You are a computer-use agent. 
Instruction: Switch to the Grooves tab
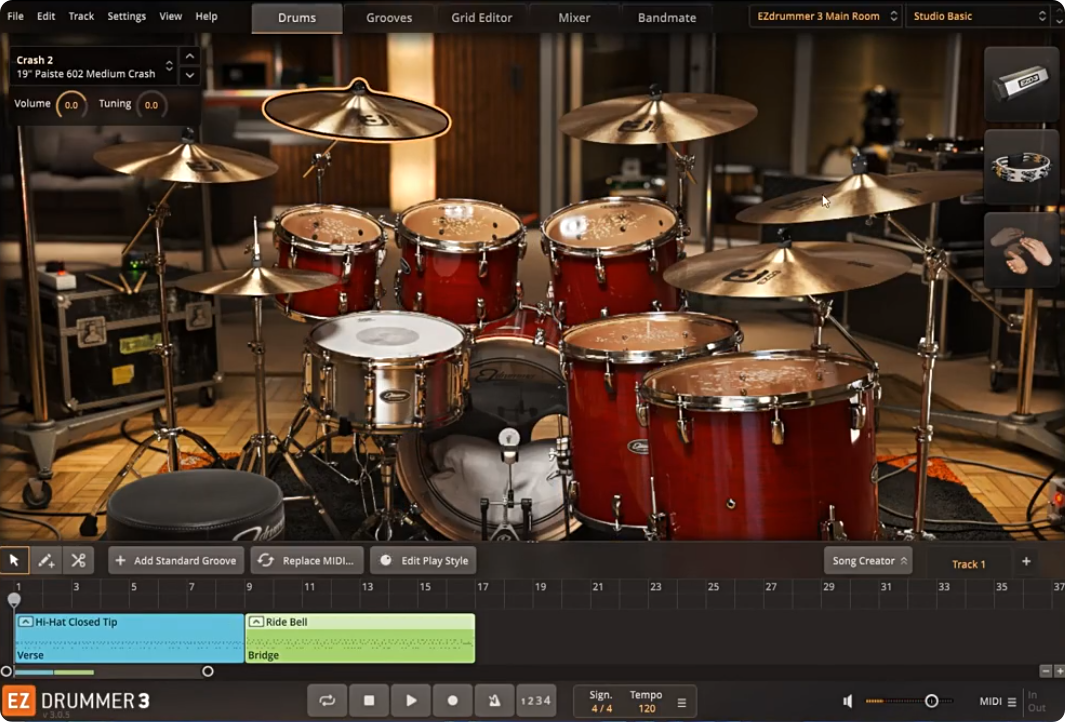pos(389,18)
